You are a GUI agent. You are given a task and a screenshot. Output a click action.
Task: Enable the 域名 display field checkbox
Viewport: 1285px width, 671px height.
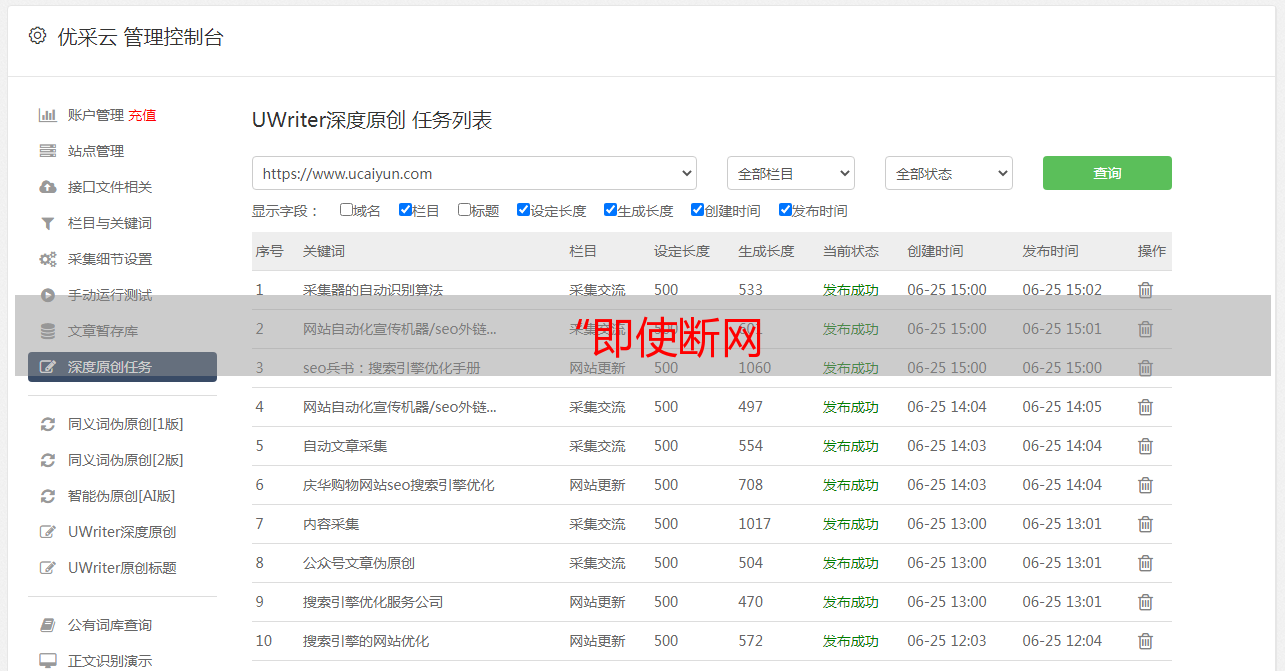coord(346,210)
